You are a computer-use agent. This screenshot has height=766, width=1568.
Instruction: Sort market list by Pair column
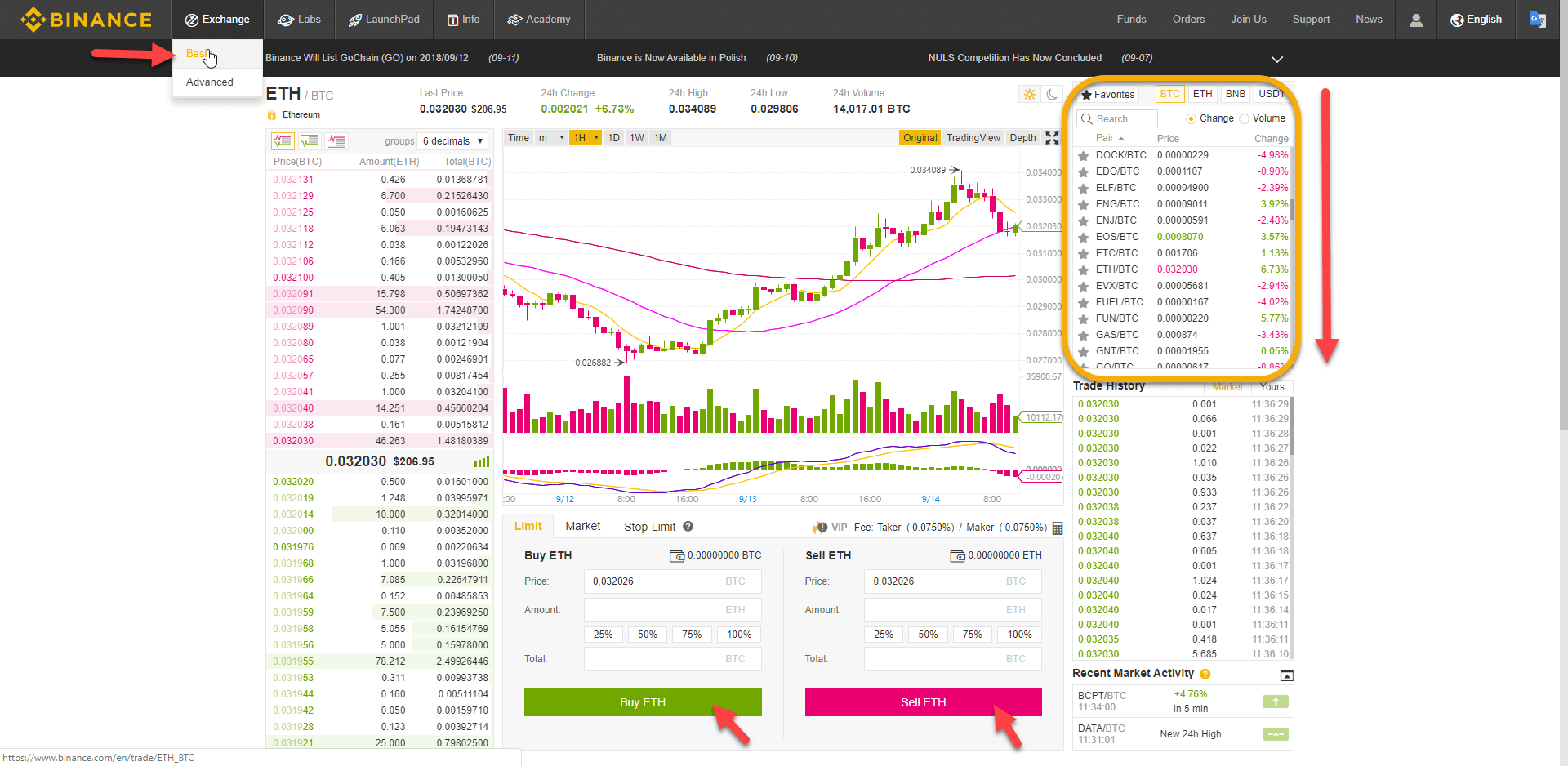coord(1110,138)
